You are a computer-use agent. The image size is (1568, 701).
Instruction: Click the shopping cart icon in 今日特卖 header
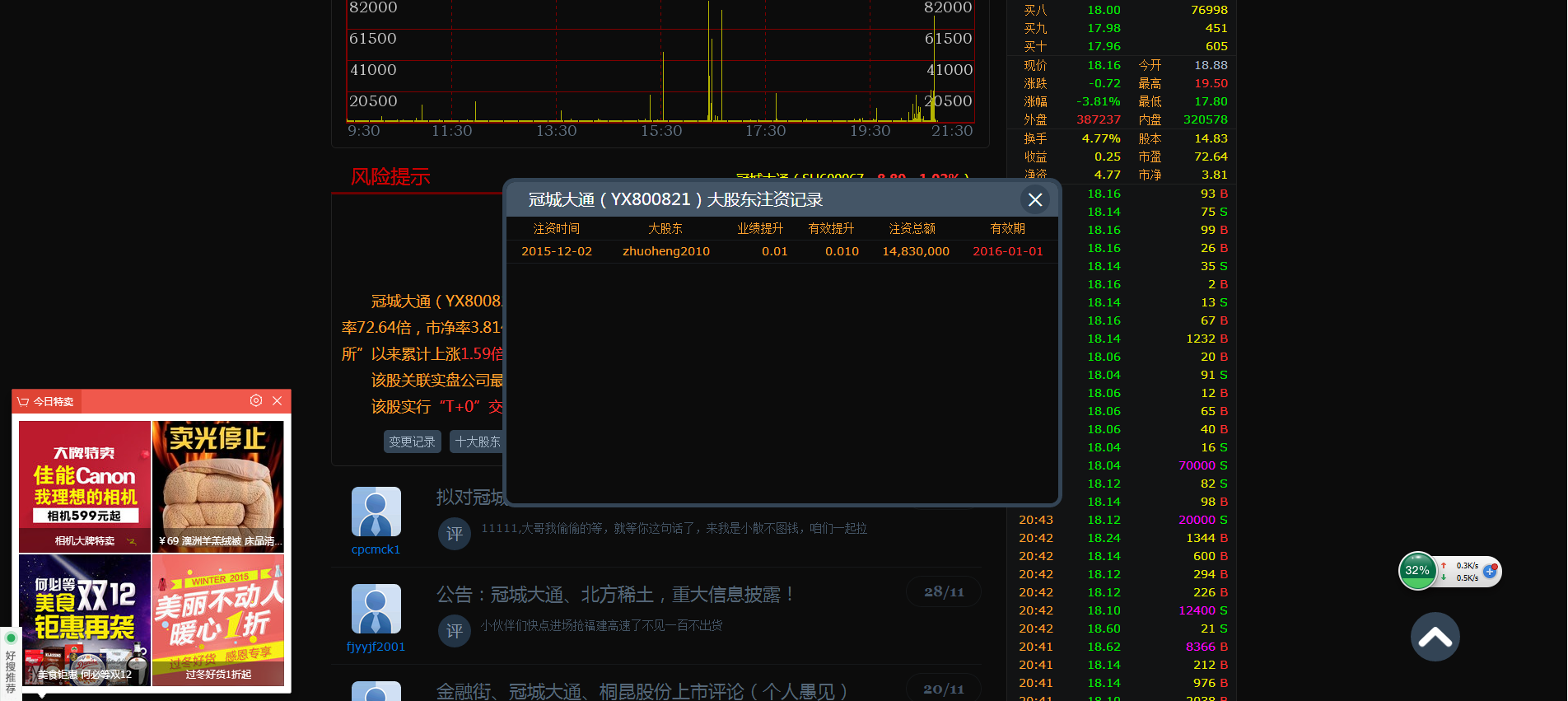point(23,401)
